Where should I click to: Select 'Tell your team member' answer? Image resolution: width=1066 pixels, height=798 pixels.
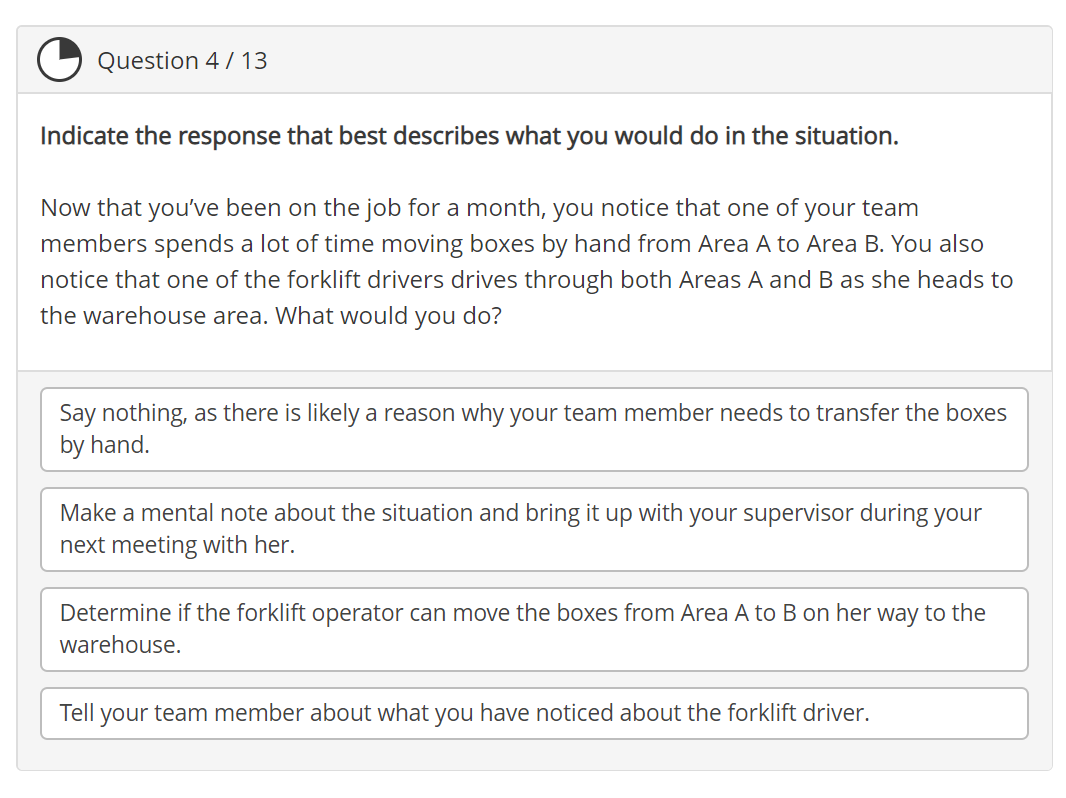coord(533,713)
